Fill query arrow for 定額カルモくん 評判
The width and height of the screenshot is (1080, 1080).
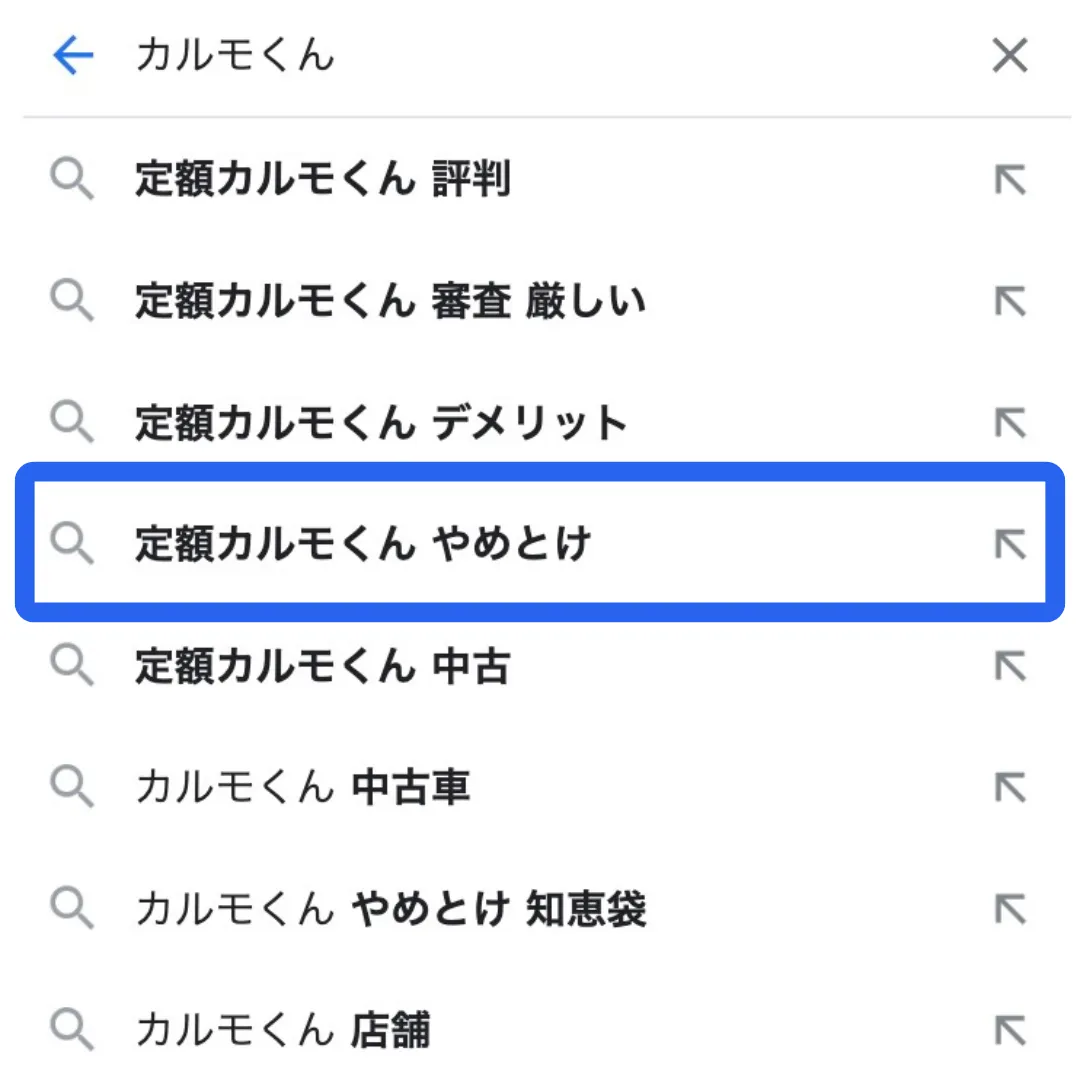pos(1010,180)
